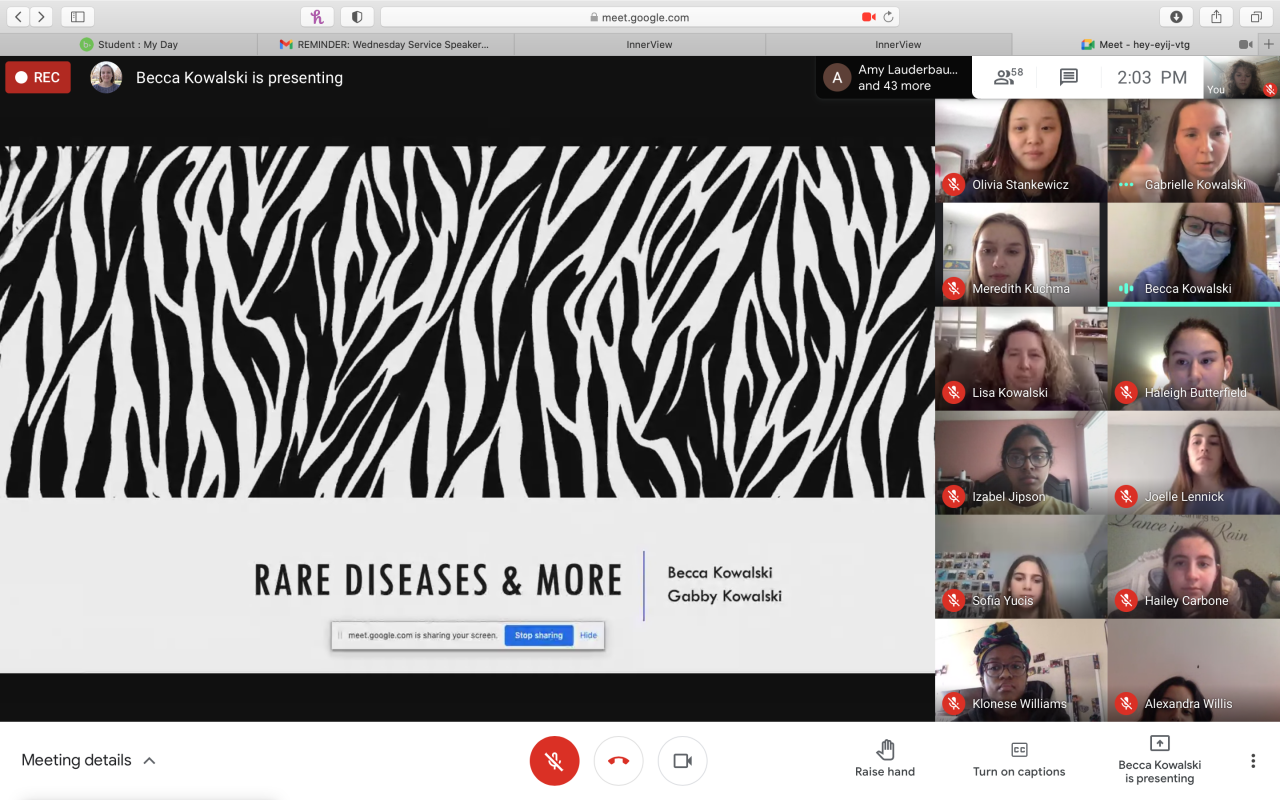
Task: Click the red hang up call button
Action: pyautogui.click(x=618, y=761)
